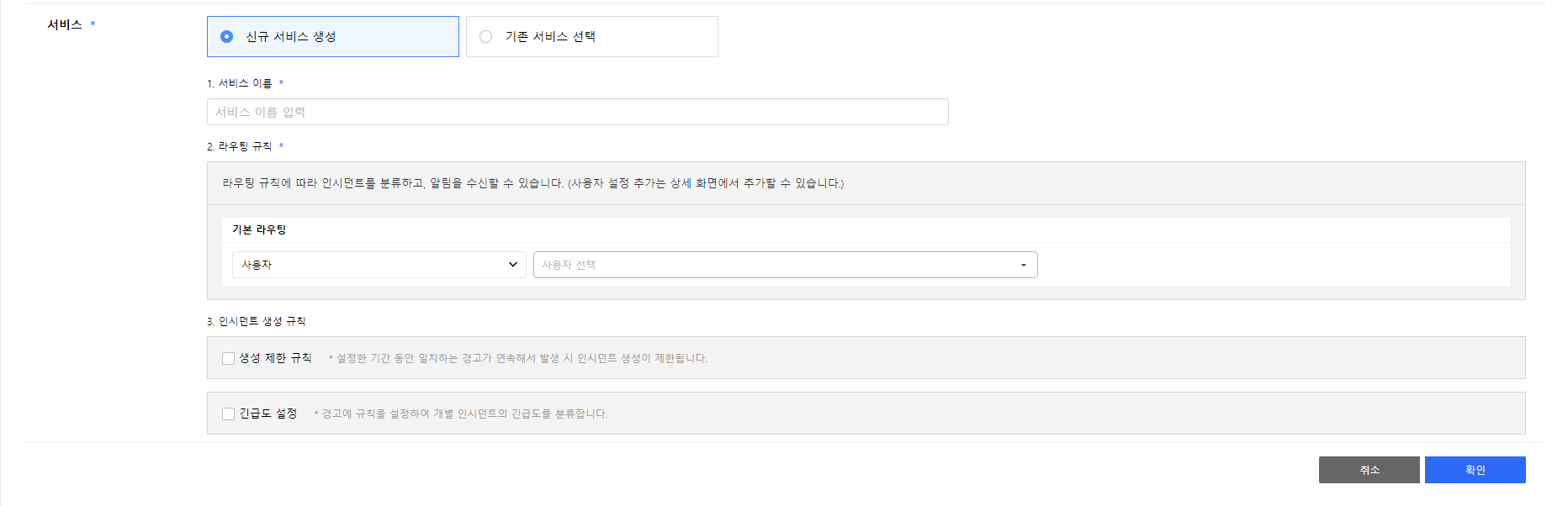This screenshot has height=506, width=1568.
Task: Click the 3. 인시던트 생성 규칙 label
Action: pos(257,321)
